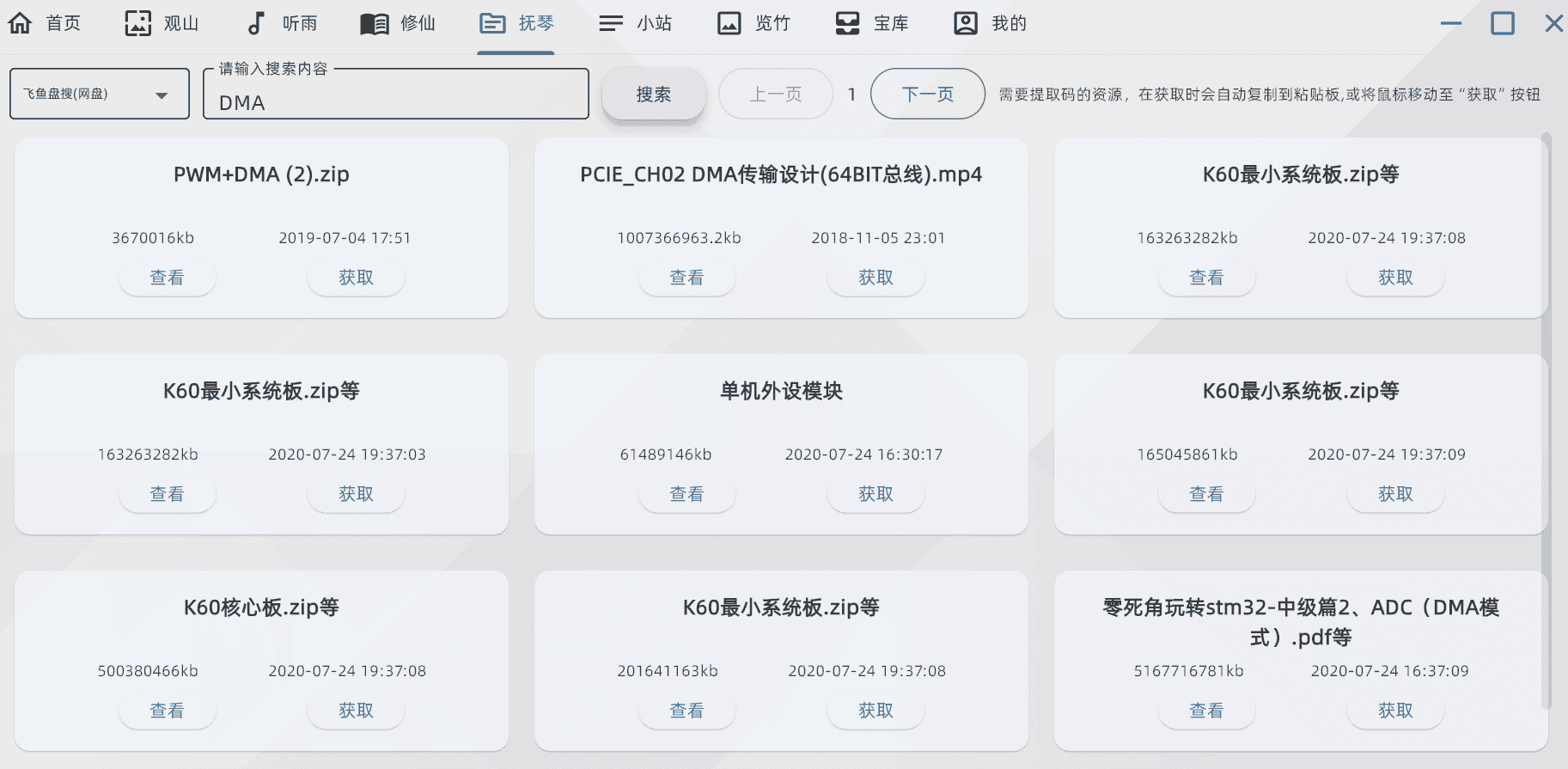Click the vertical scrollbar on the right
Viewport: 1568px width, 769px height.
1546,421
